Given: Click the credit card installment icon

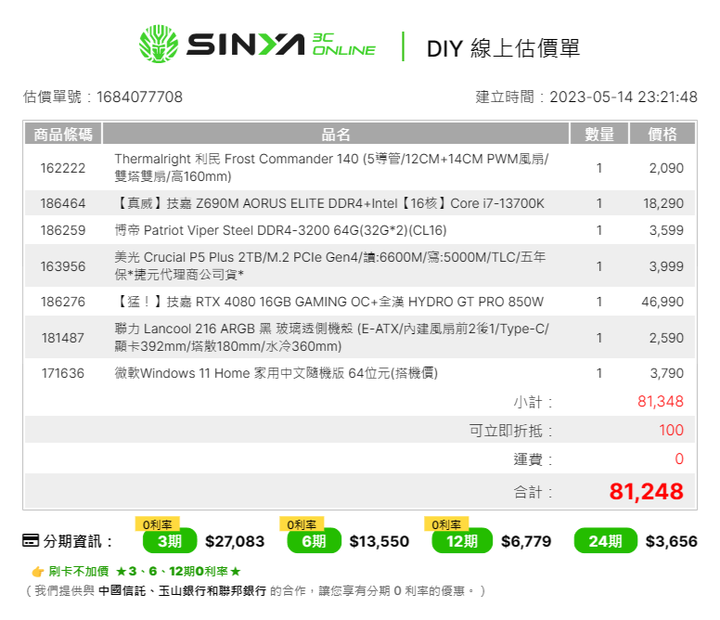Looking at the screenshot, I should 31,541.
